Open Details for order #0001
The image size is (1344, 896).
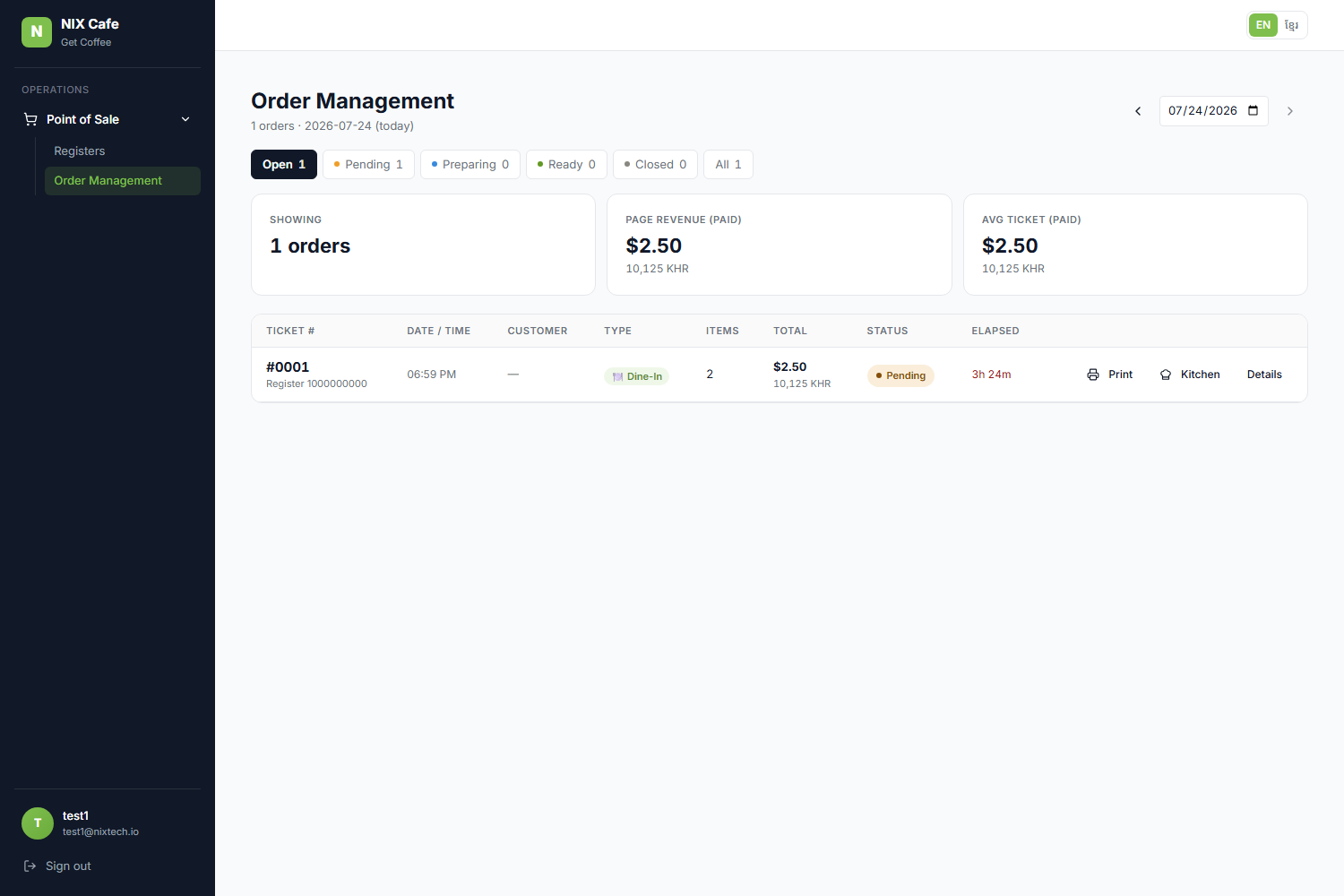point(1264,375)
